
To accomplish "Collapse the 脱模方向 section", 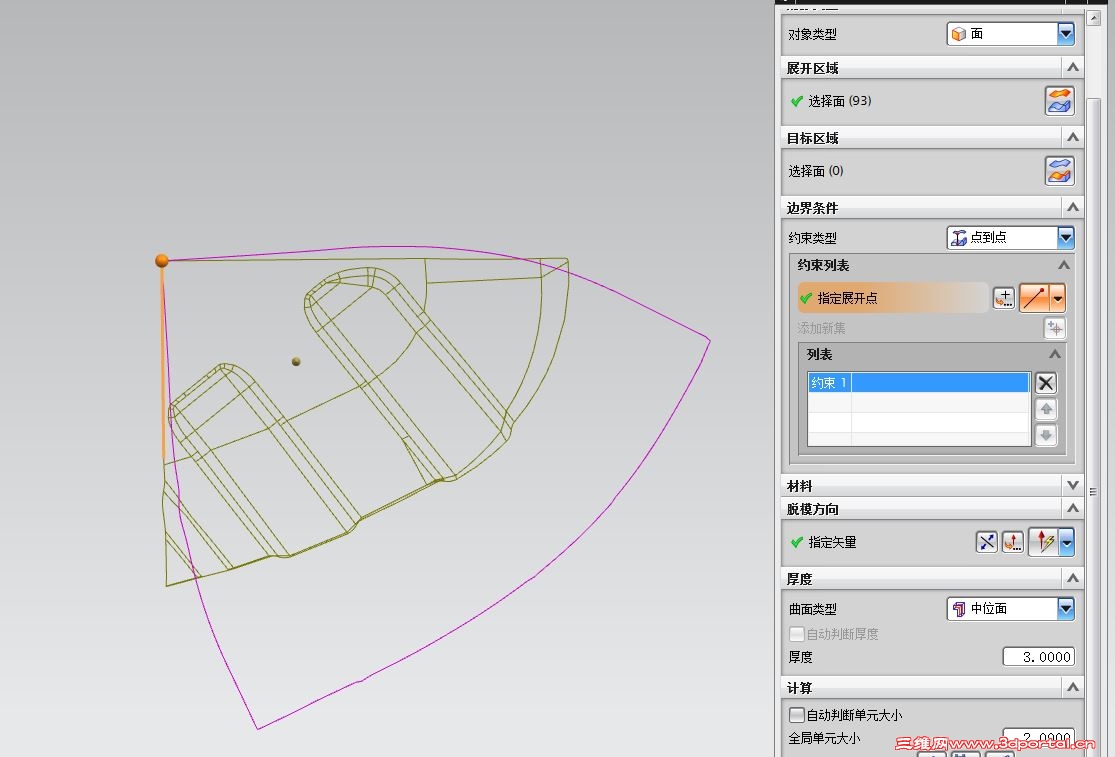I will [x=1072, y=508].
